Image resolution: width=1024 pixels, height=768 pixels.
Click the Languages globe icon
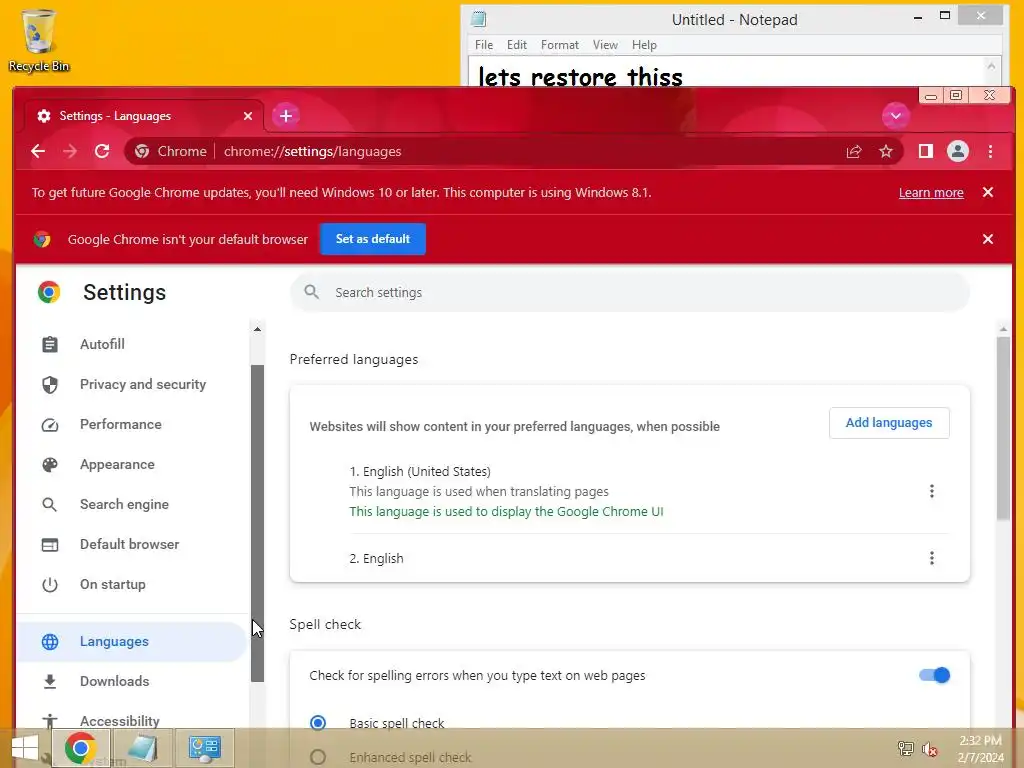click(50, 642)
